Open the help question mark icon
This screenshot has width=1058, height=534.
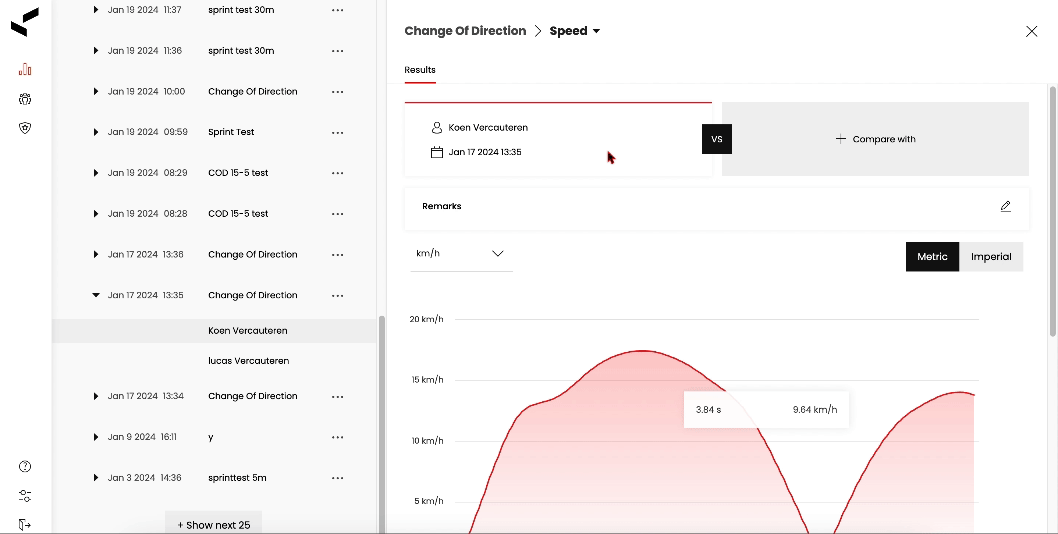coord(25,466)
